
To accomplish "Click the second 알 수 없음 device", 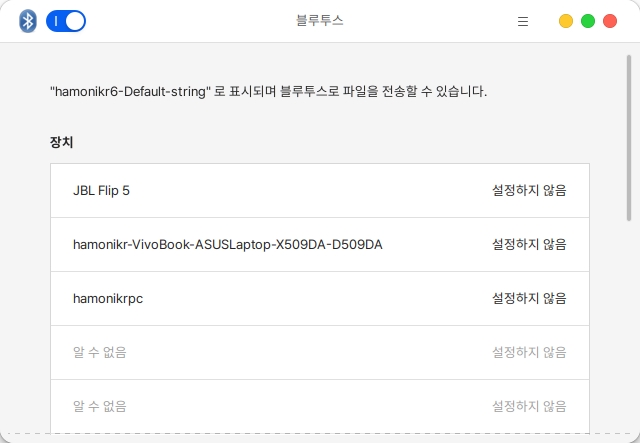I will tap(100, 406).
